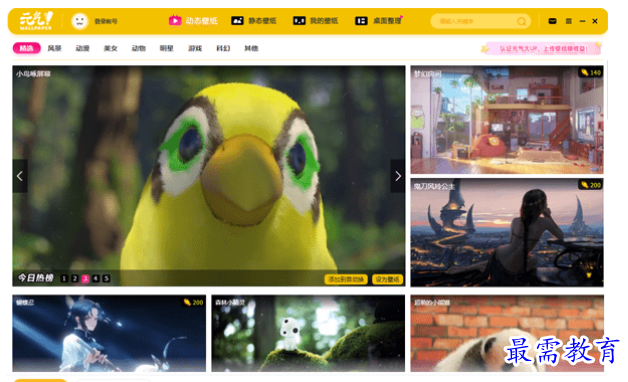Click the 元气 Wallpaper logo
Screen dimensions: 628x382
[36, 20]
